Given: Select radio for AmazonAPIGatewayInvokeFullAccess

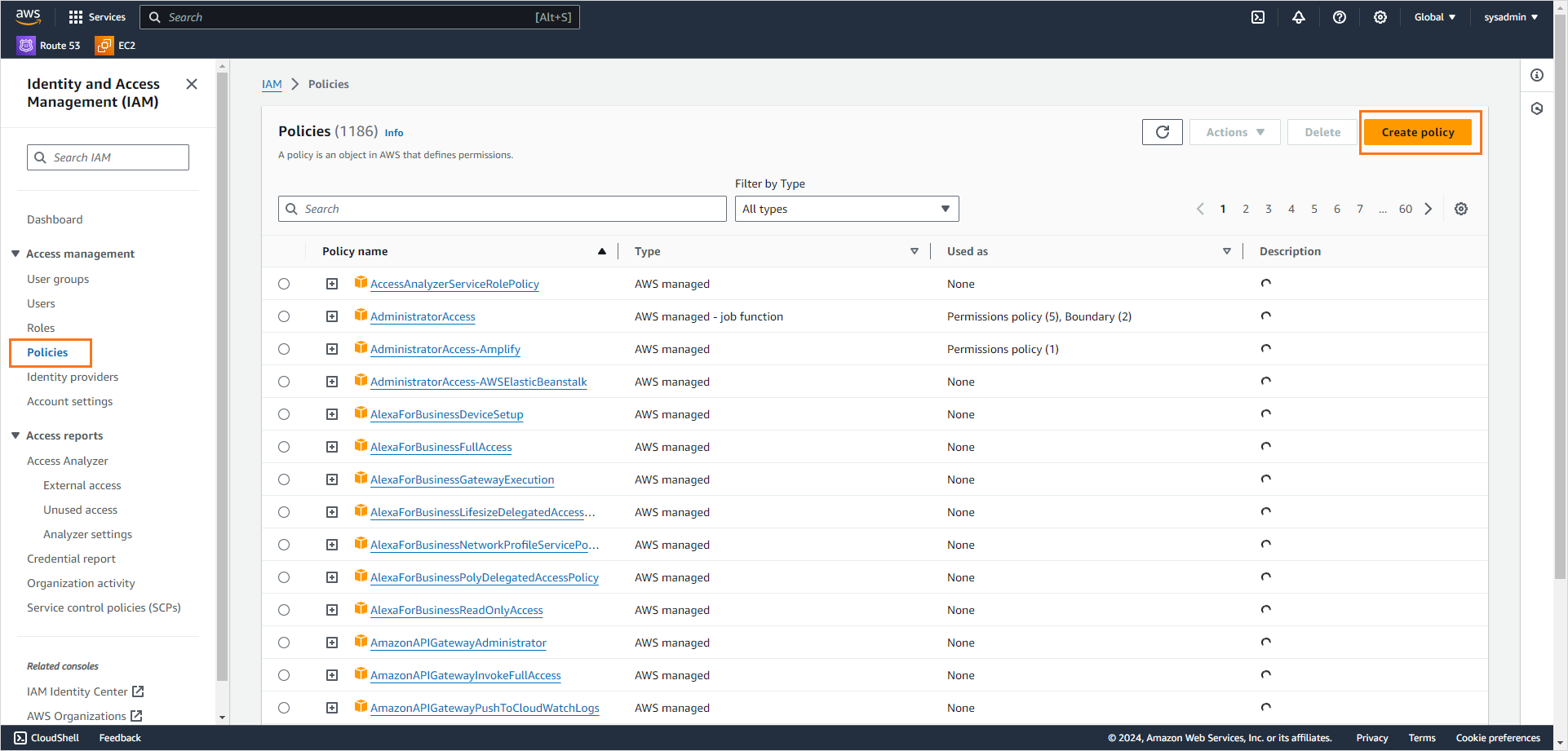Looking at the screenshot, I should 284,675.
